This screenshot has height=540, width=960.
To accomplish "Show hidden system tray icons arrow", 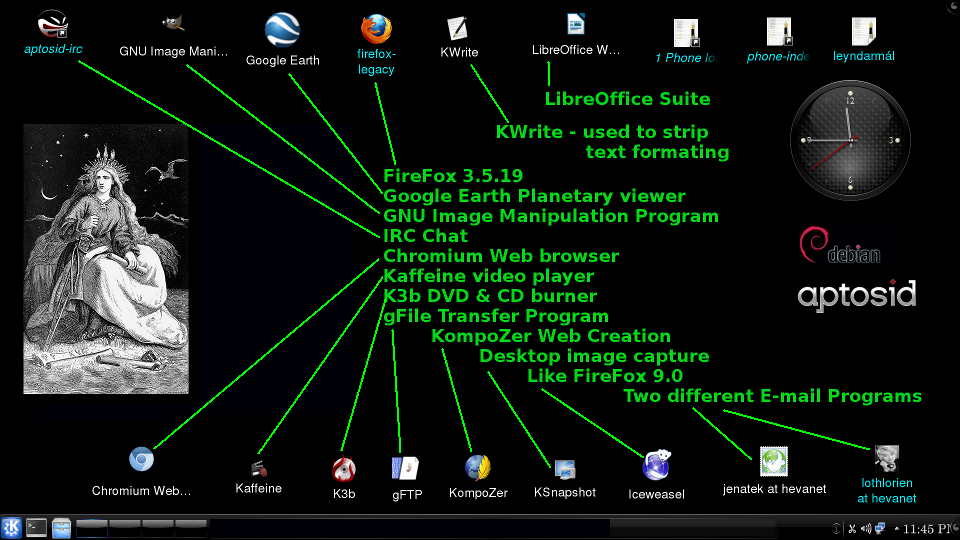I will pos(896,528).
